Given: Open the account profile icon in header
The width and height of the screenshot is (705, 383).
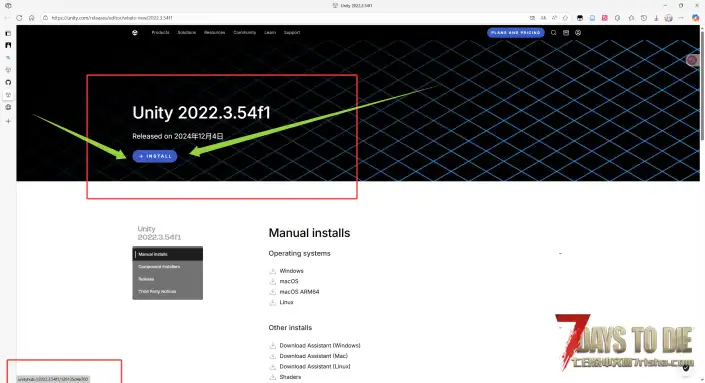Looking at the screenshot, I should (578, 32).
